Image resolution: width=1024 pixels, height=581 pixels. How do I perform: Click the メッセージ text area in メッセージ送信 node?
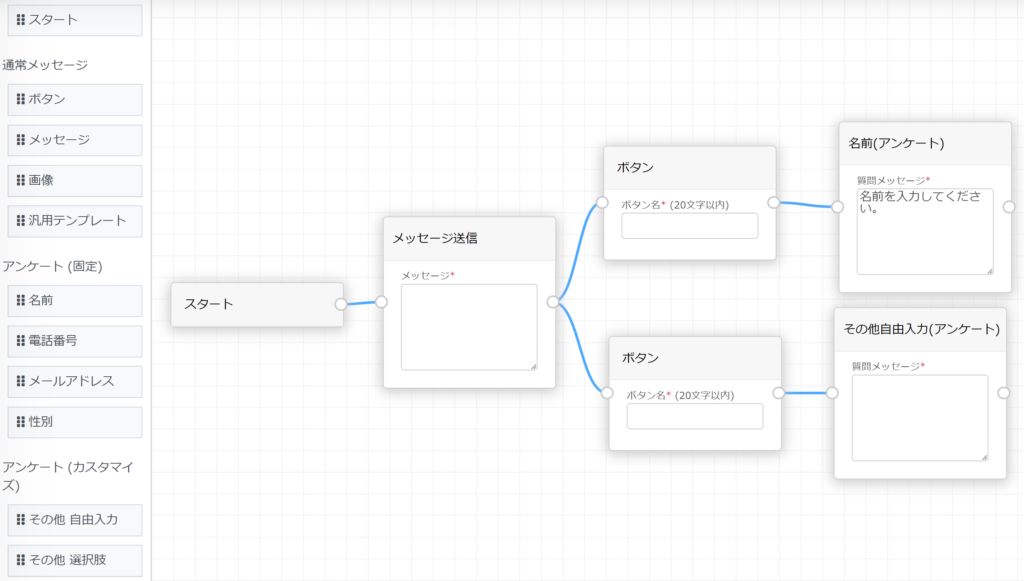469,327
